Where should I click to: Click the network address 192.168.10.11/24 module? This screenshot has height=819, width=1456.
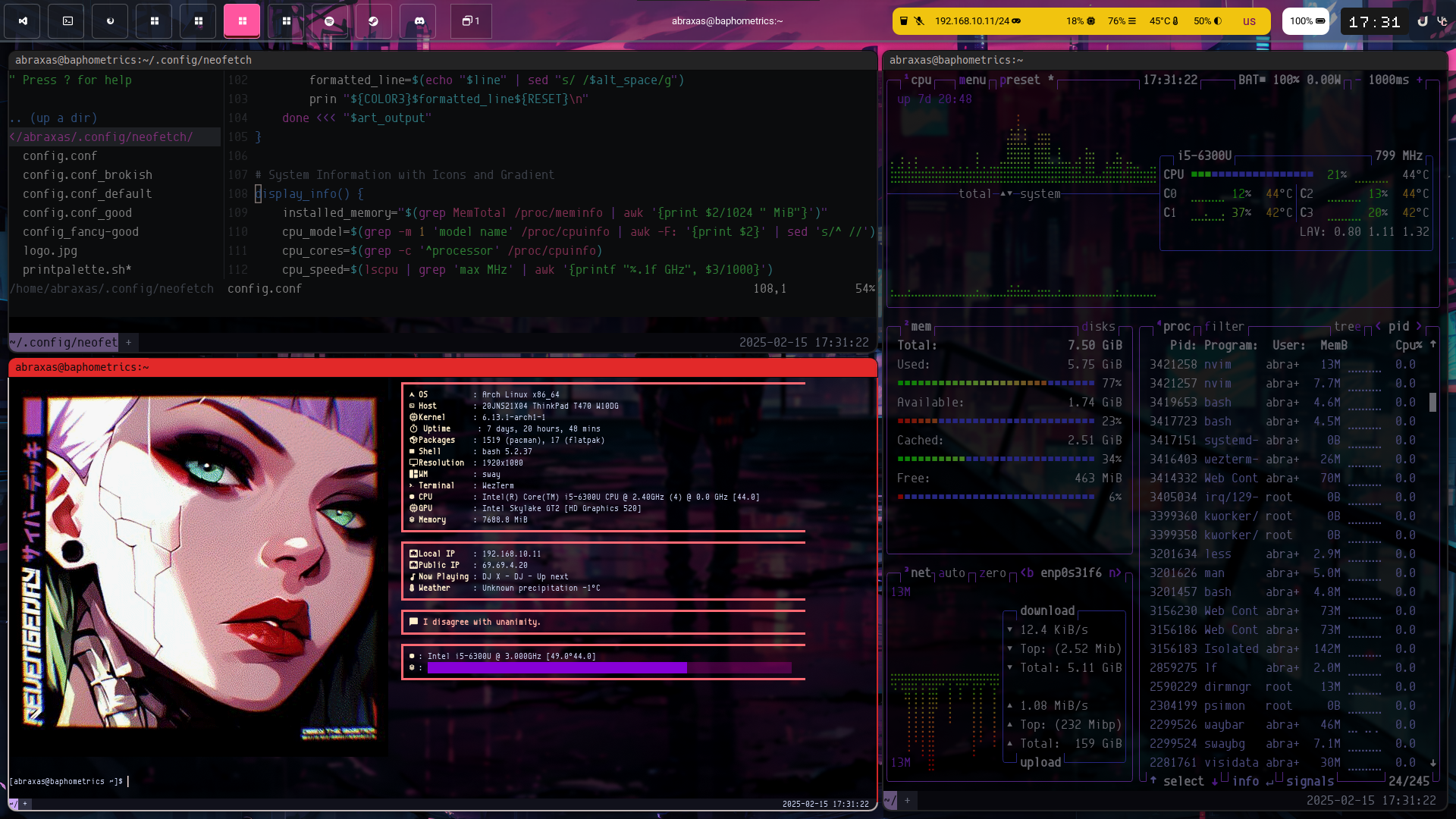[x=977, y=21]
